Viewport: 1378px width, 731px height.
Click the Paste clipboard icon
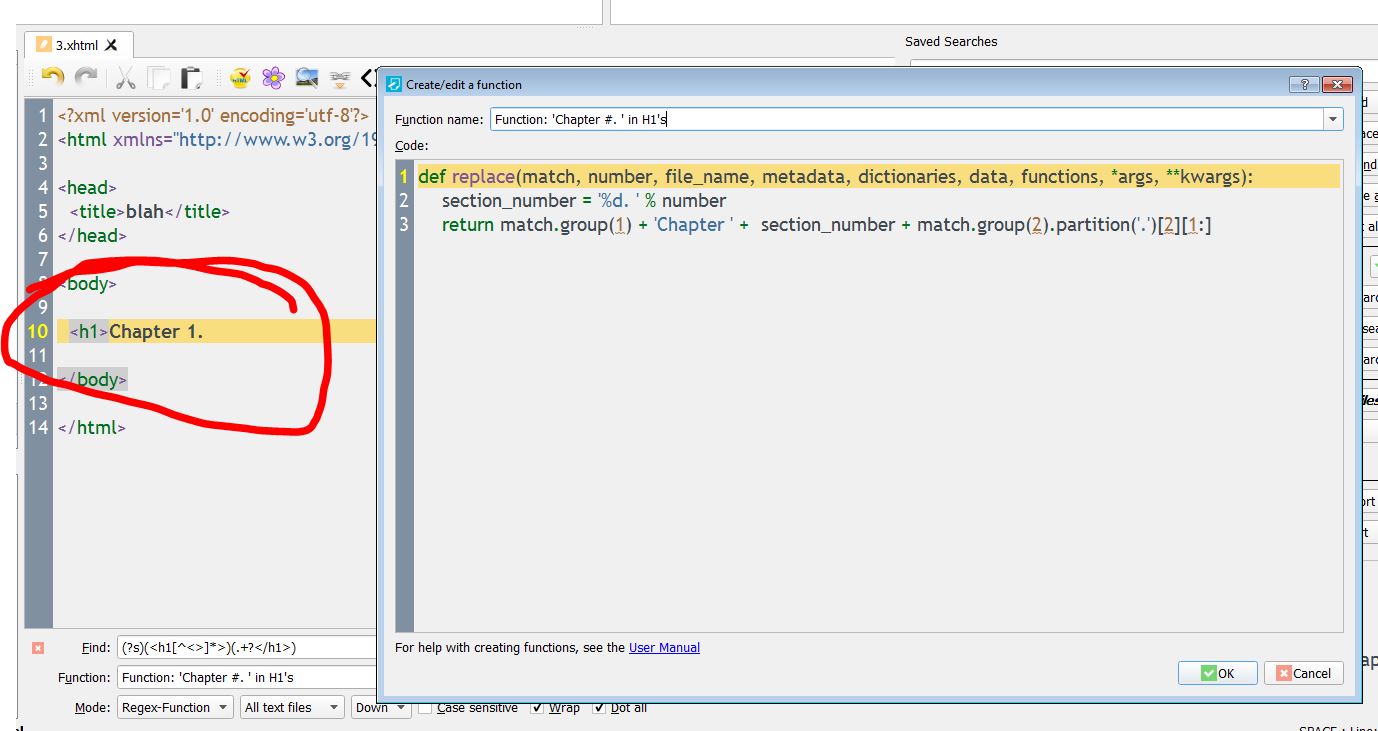pos(191,77)
